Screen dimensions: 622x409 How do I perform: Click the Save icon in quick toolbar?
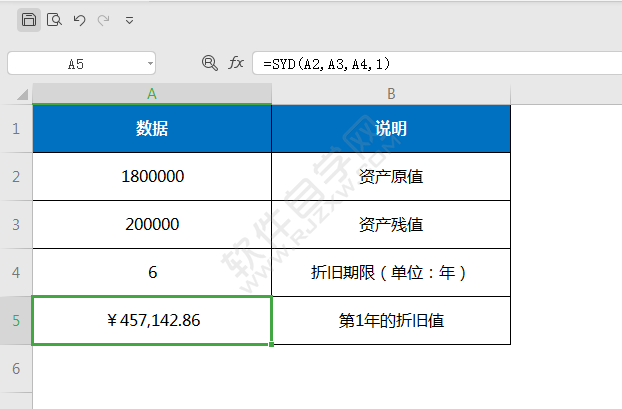point(29,20)
